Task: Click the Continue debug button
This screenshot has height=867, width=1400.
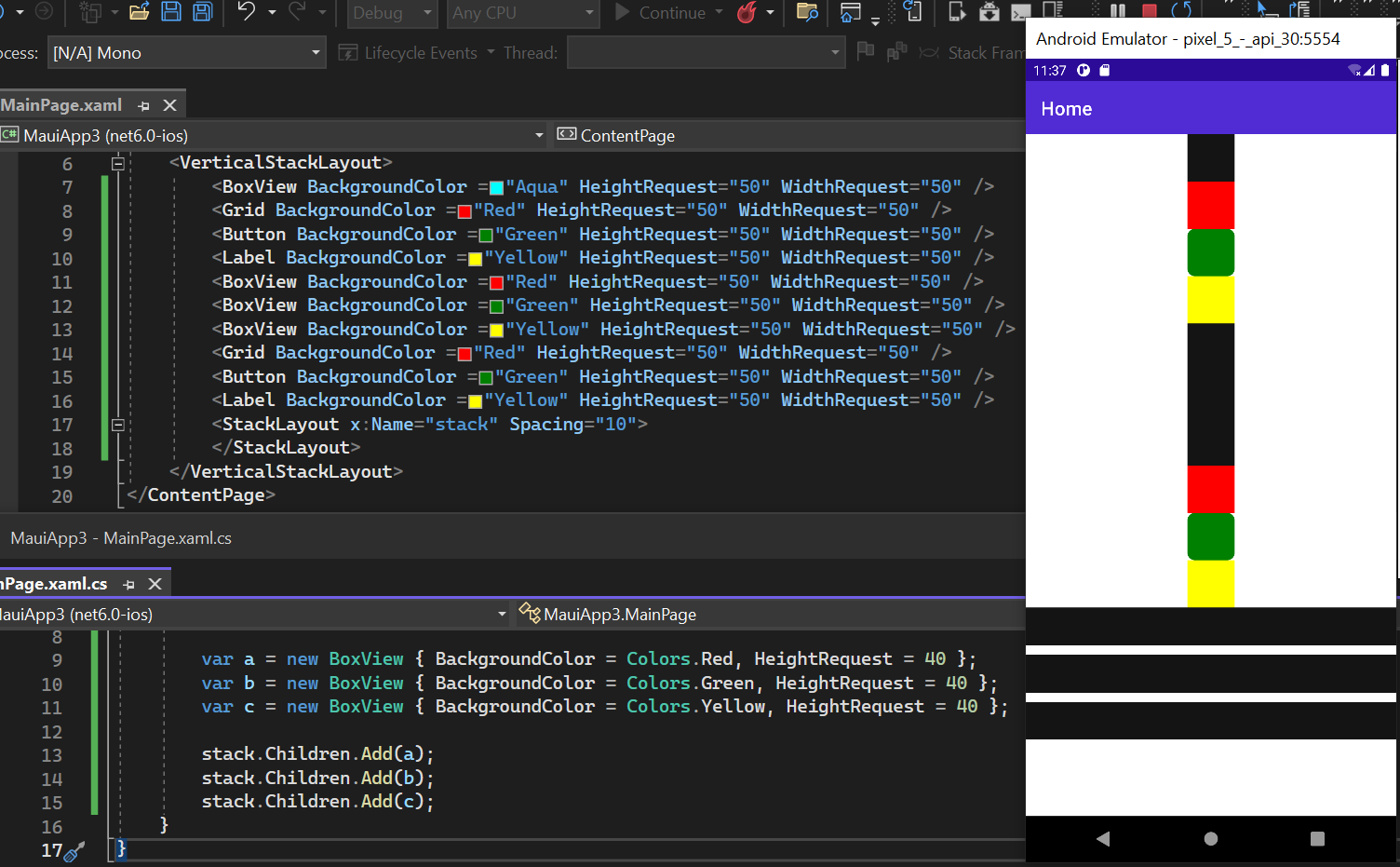Action: [x=663, y=13]
